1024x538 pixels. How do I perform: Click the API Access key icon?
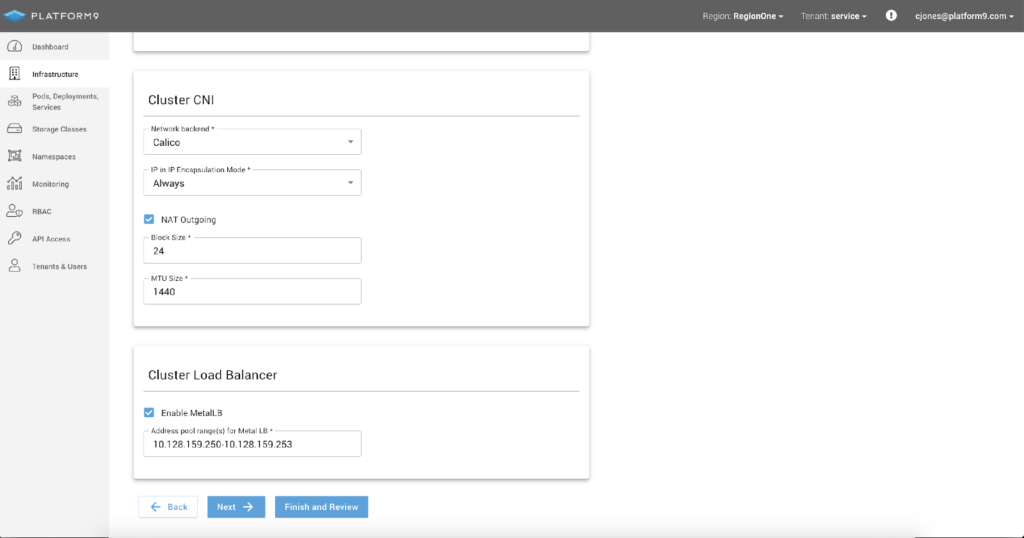pyautogui.click(x=14, y=239)
